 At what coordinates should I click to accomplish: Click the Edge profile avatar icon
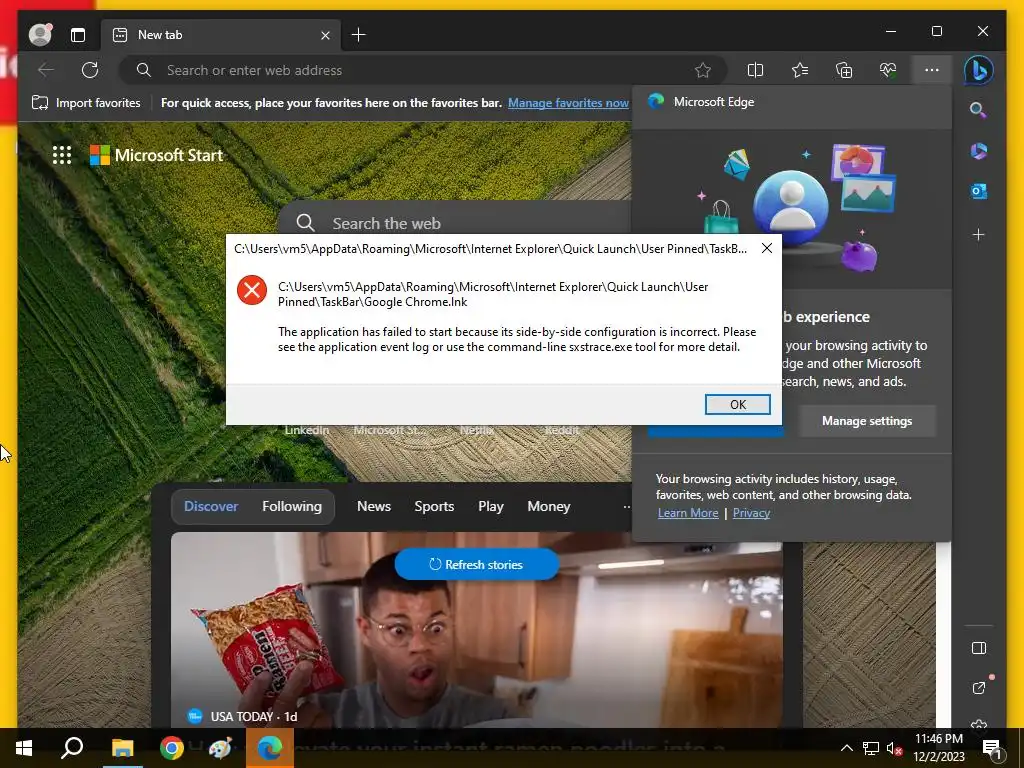40,35
